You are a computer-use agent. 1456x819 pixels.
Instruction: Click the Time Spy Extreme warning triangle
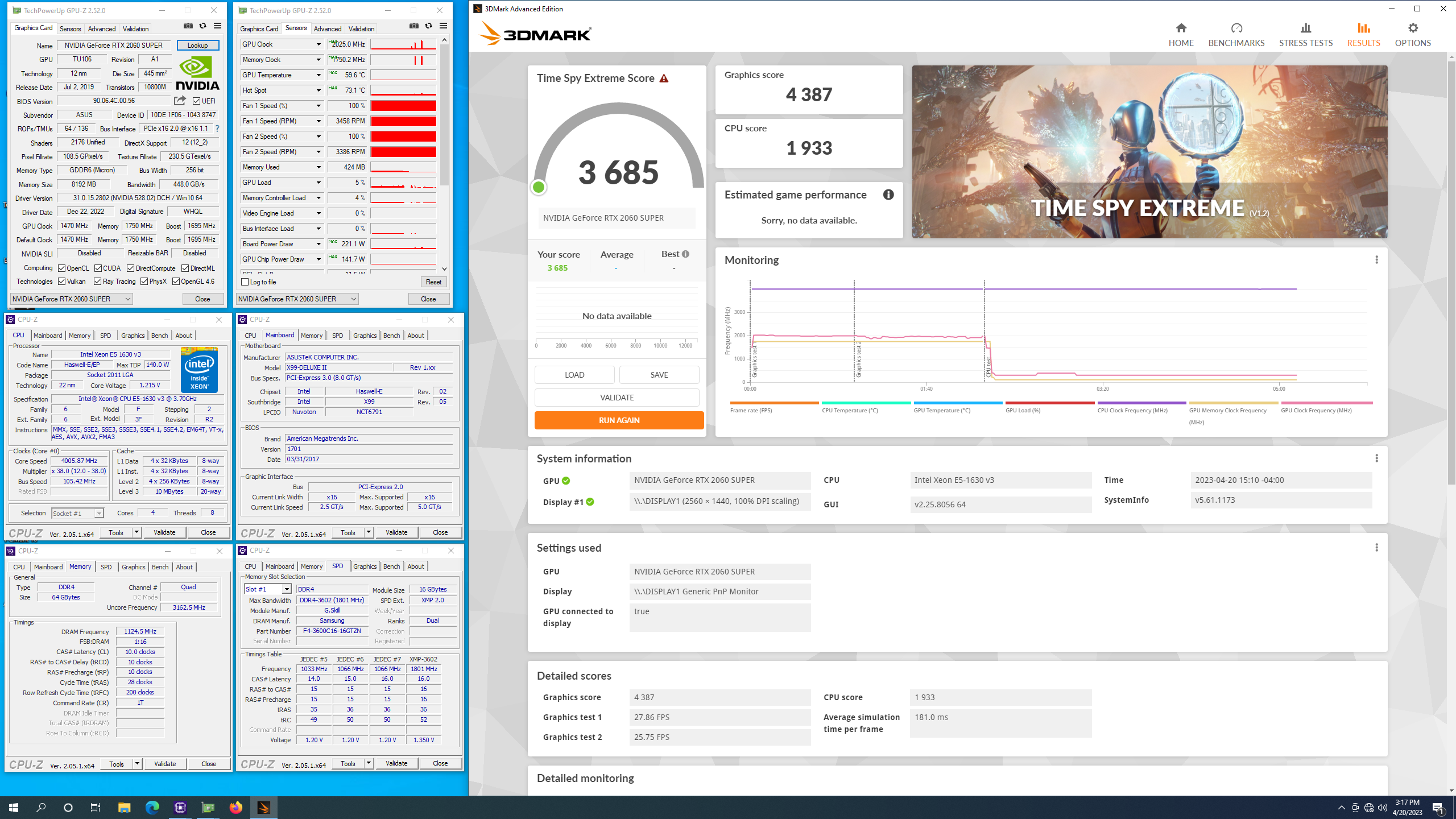(664, 78)
